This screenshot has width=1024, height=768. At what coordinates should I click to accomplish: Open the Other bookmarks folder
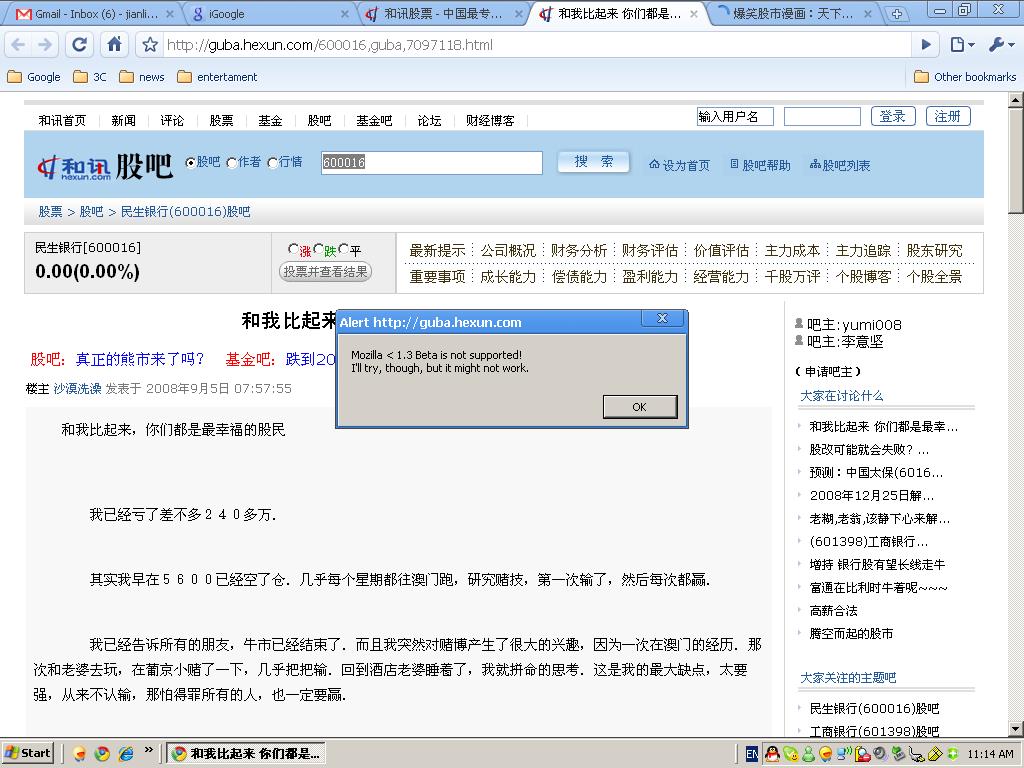pyautogui.click(x=965, y=77)
